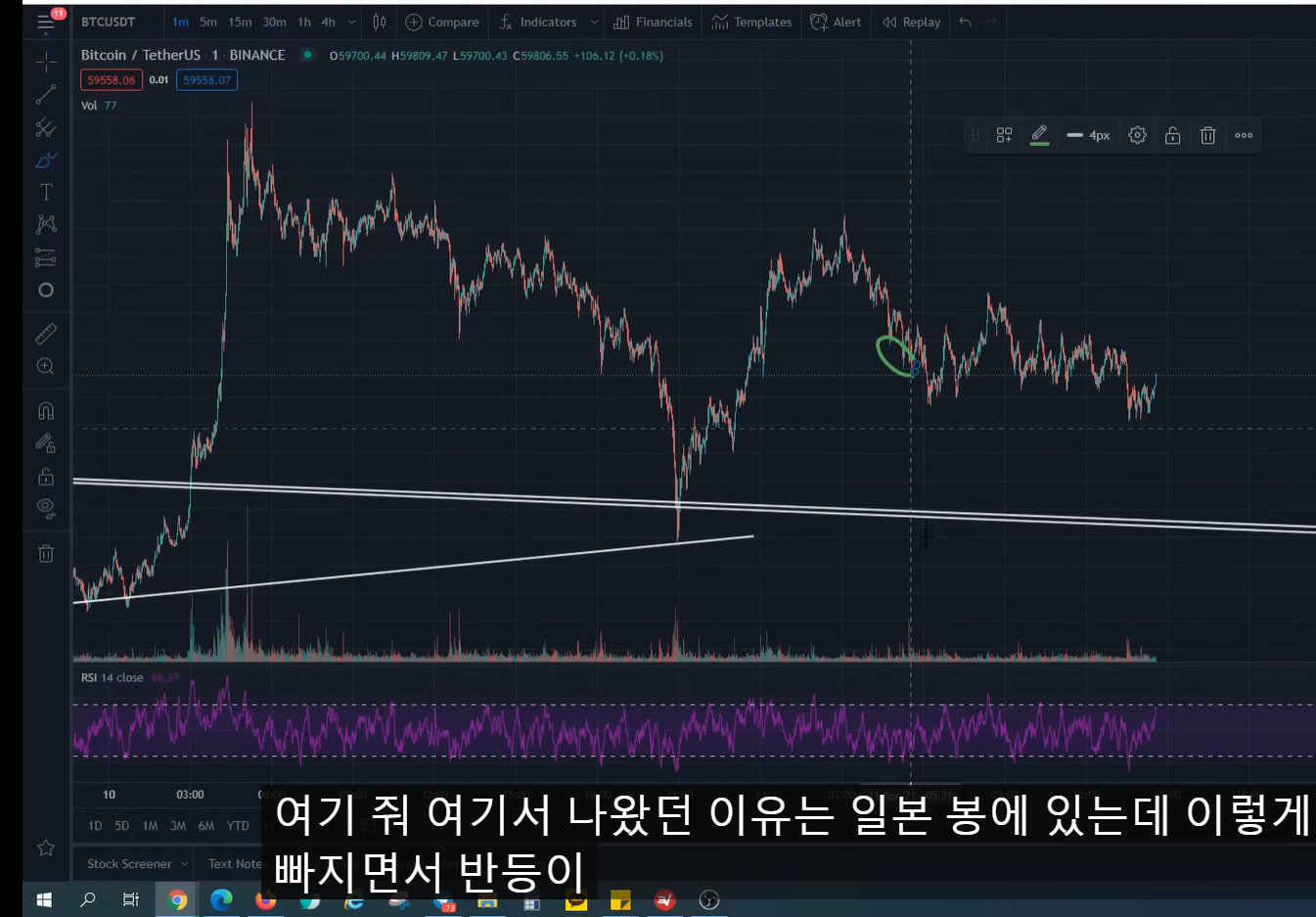Switch to the 4h timeframe
Screen dimensions: 1316x917
click(x=329, y=22)
